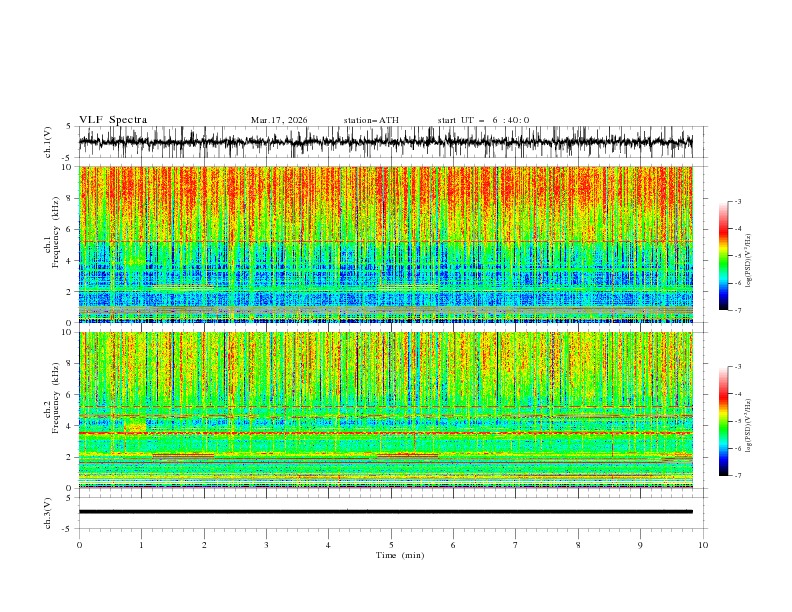Click the "8" kHz tick of ch.1 spectrogram

click(x=69, y=198)
